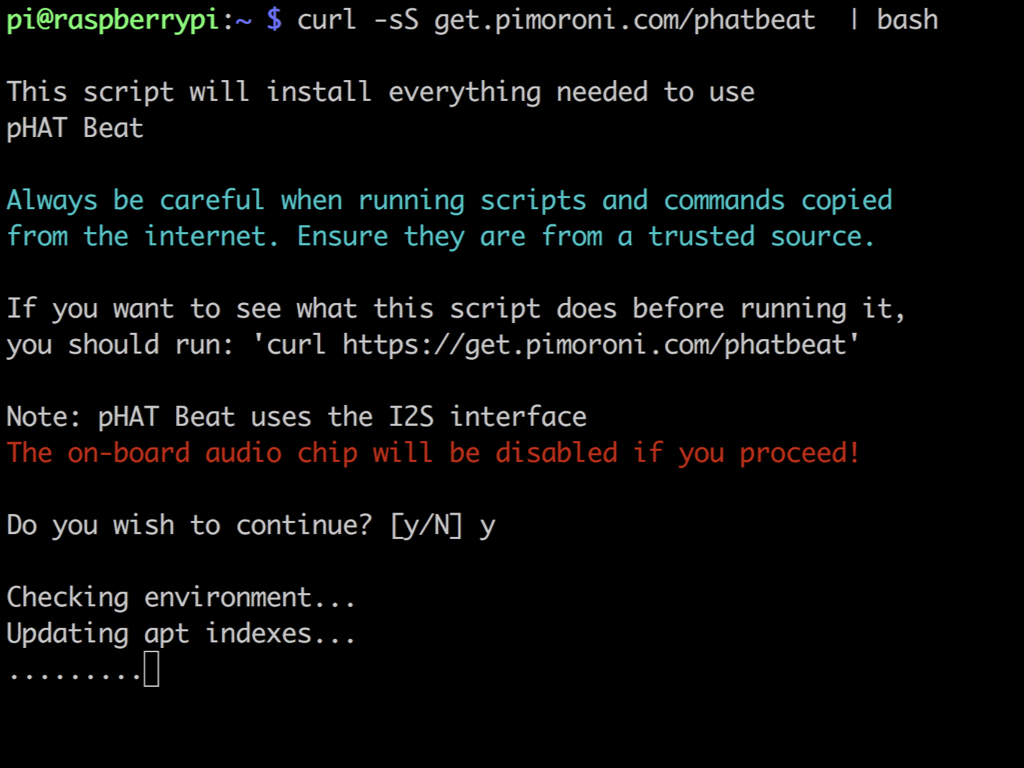Click the 'Do you wish to continue?' question
The image size is (1024, 768).
point(189,526)
